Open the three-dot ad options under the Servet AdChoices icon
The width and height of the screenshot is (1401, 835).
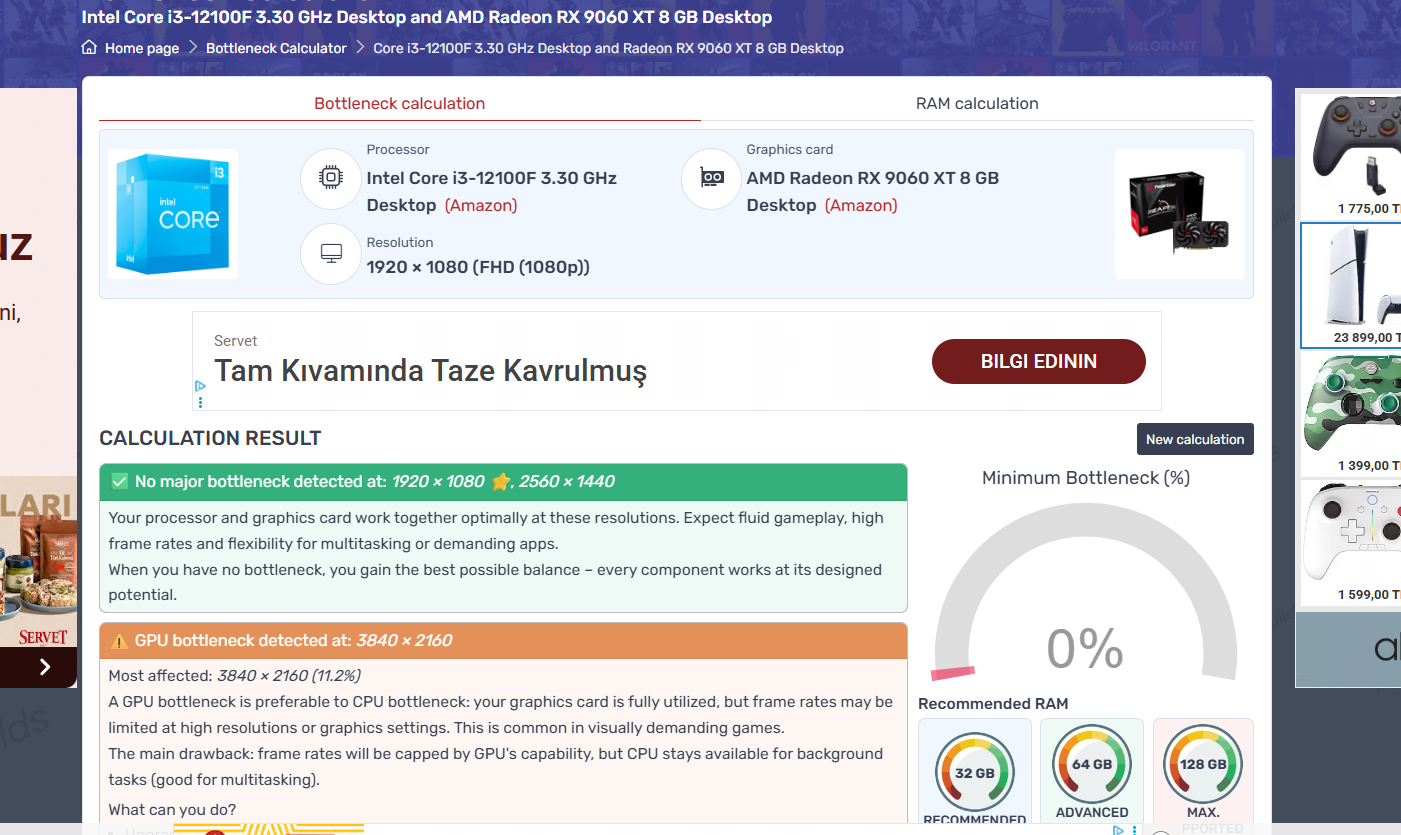pos(200,402)
